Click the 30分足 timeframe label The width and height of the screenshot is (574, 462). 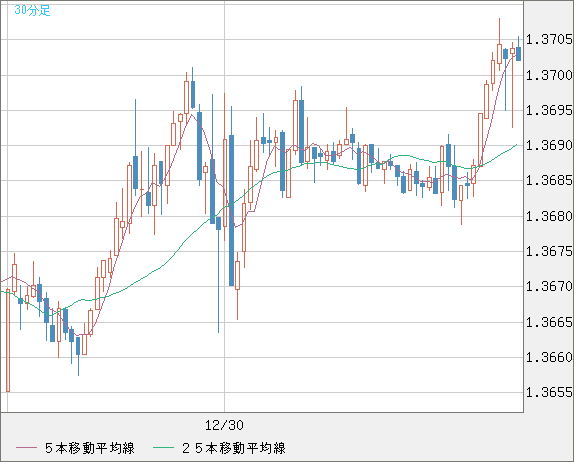[32, 10]
